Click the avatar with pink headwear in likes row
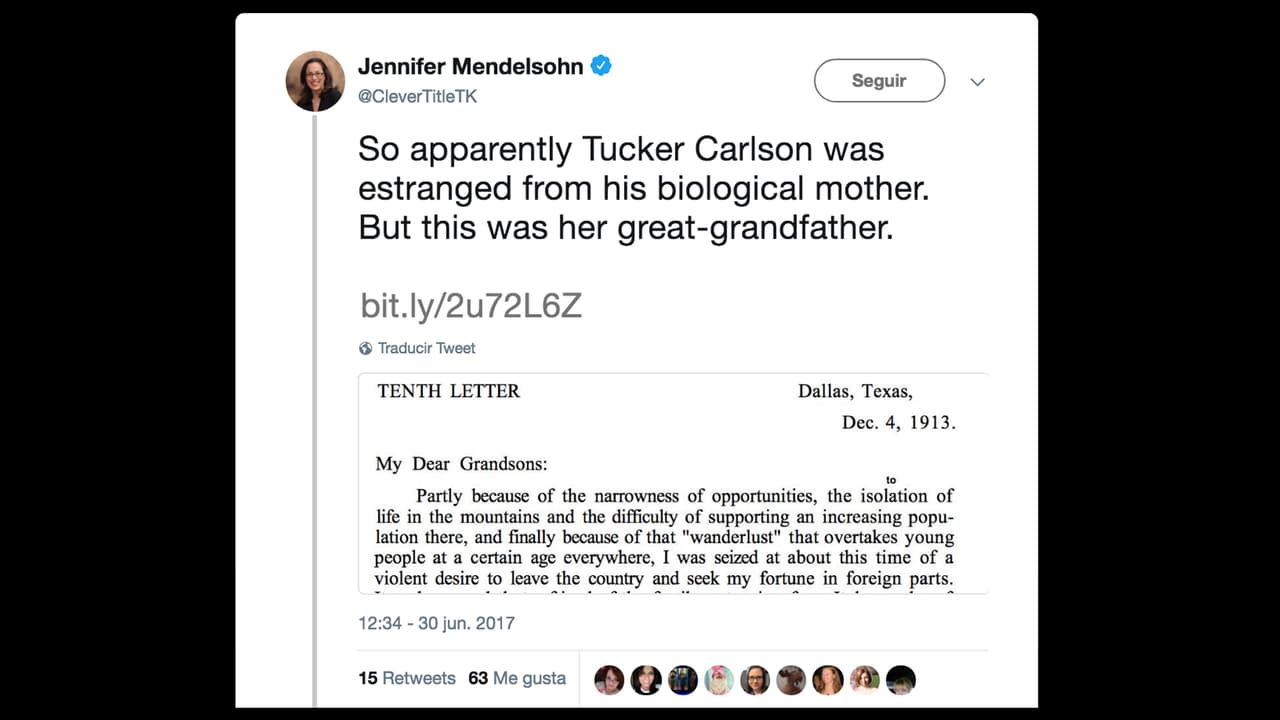The width and height of the screenshot is (1280, 720). click(719, 679)
